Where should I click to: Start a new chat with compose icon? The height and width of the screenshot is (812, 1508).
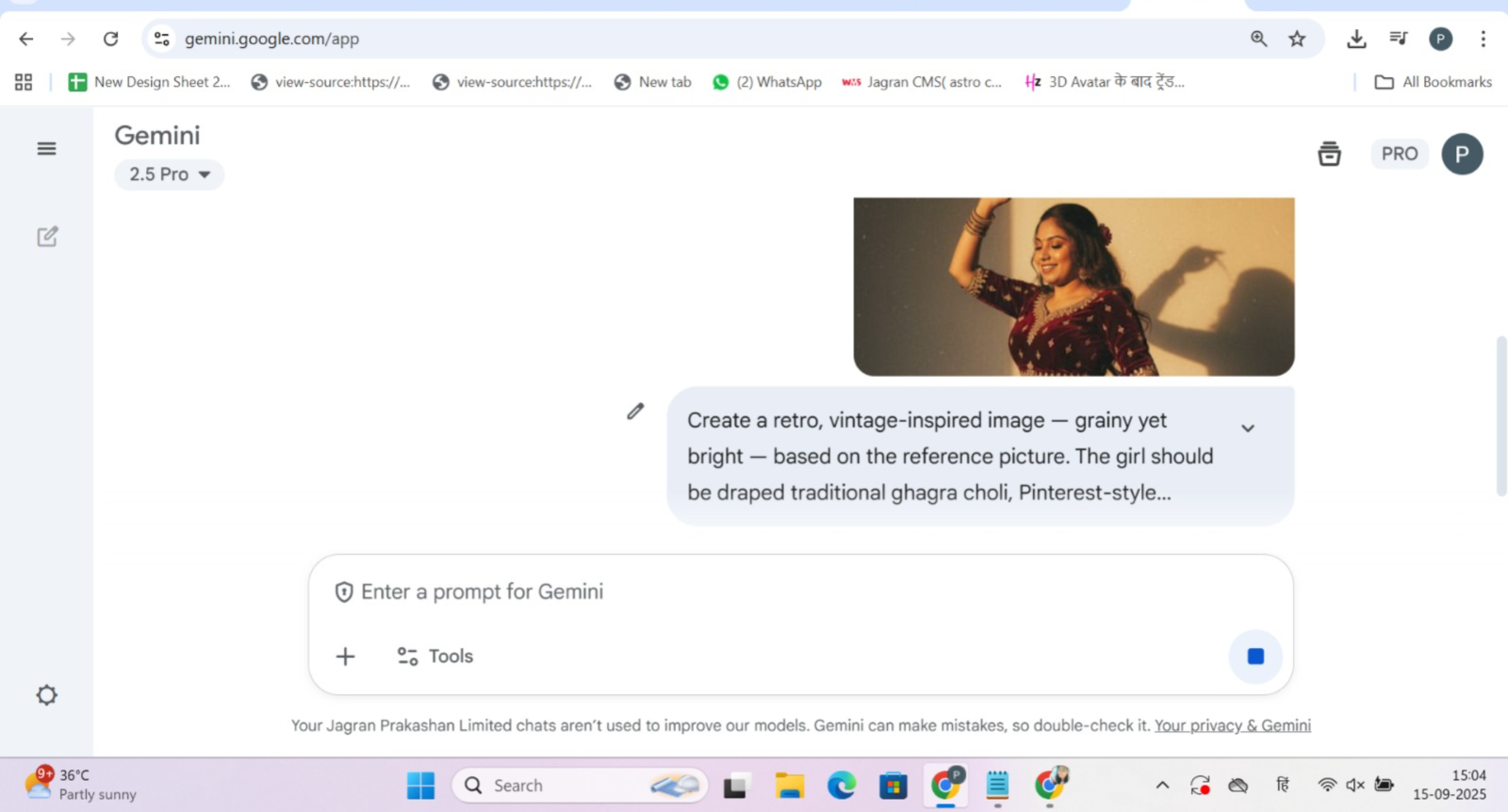click(47, 236)
